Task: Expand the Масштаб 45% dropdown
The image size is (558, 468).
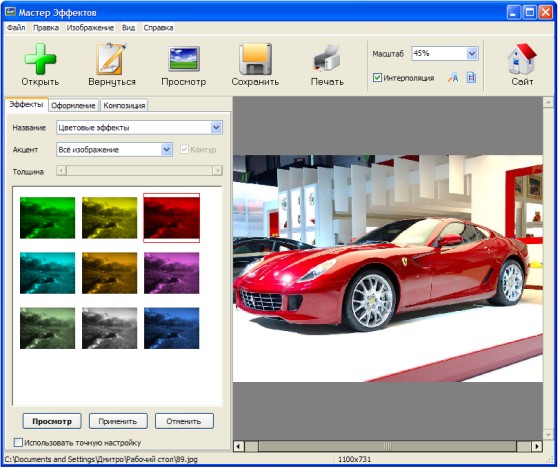Action: coord(472,54)
